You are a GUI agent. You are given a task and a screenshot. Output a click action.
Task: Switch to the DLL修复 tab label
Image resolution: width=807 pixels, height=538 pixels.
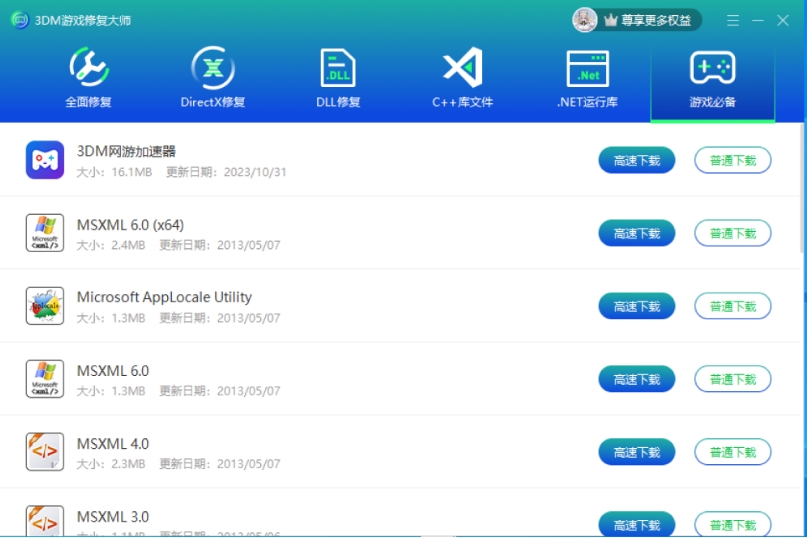[338, 102]
